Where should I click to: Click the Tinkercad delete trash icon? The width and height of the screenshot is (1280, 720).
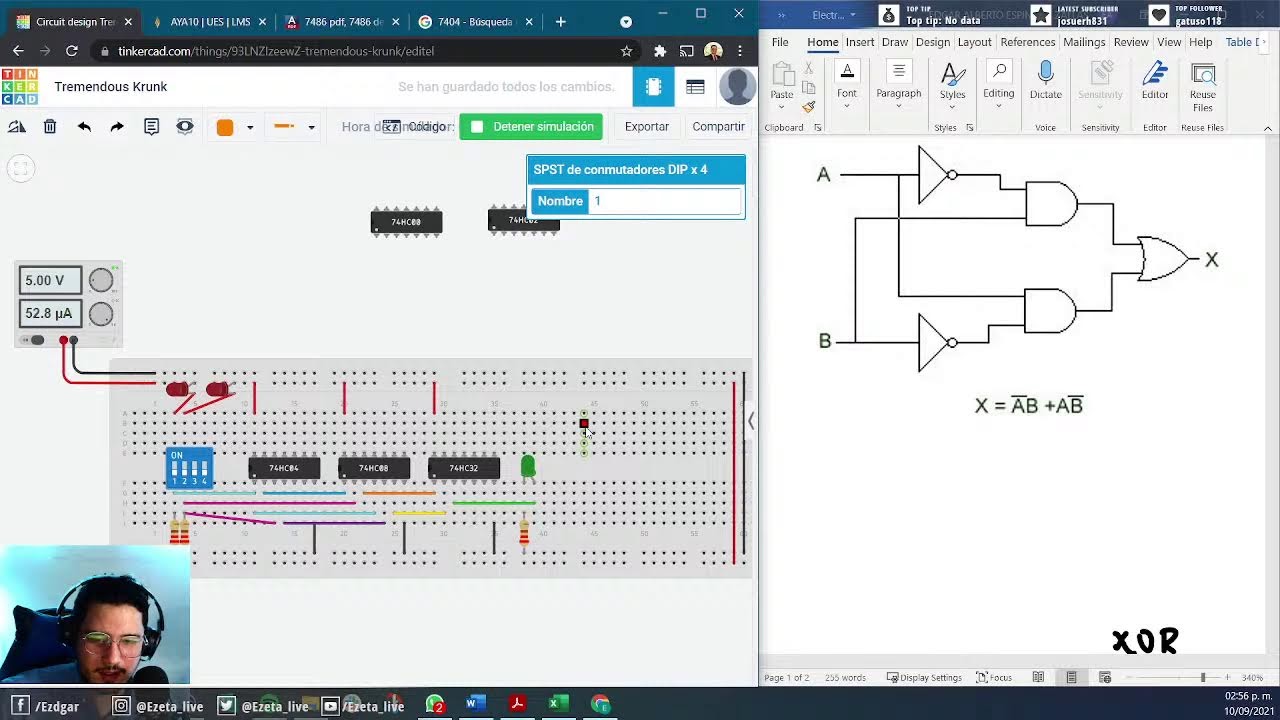pyautogui.click(x=50, y=127)
